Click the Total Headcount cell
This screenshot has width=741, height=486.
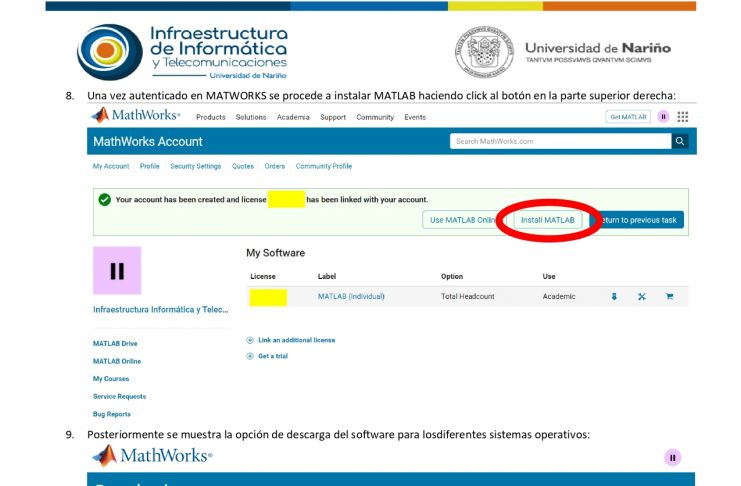pyautogui.click(x=467, y=296)
